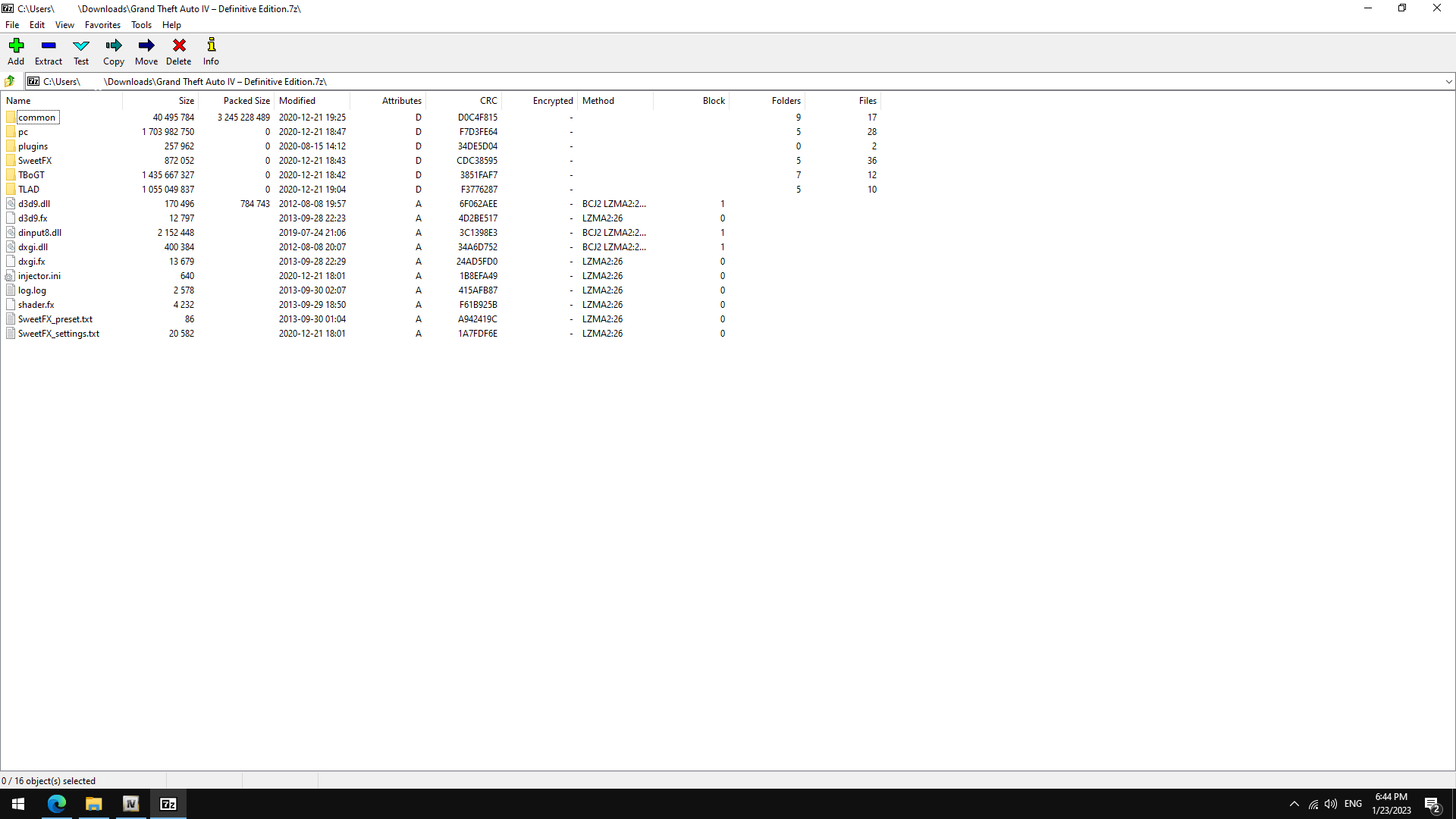This screenshot has width=1456, height=819.
Task: Open the View menu
Action: pyautogui.click(x=64, y=25)
